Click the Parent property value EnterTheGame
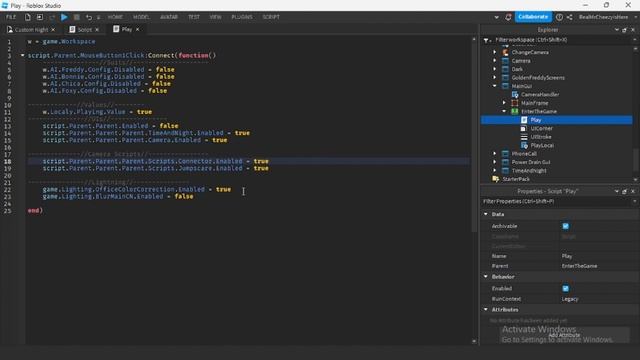The height and width of the screenshot is (360, 640). [x=579, y=266]
